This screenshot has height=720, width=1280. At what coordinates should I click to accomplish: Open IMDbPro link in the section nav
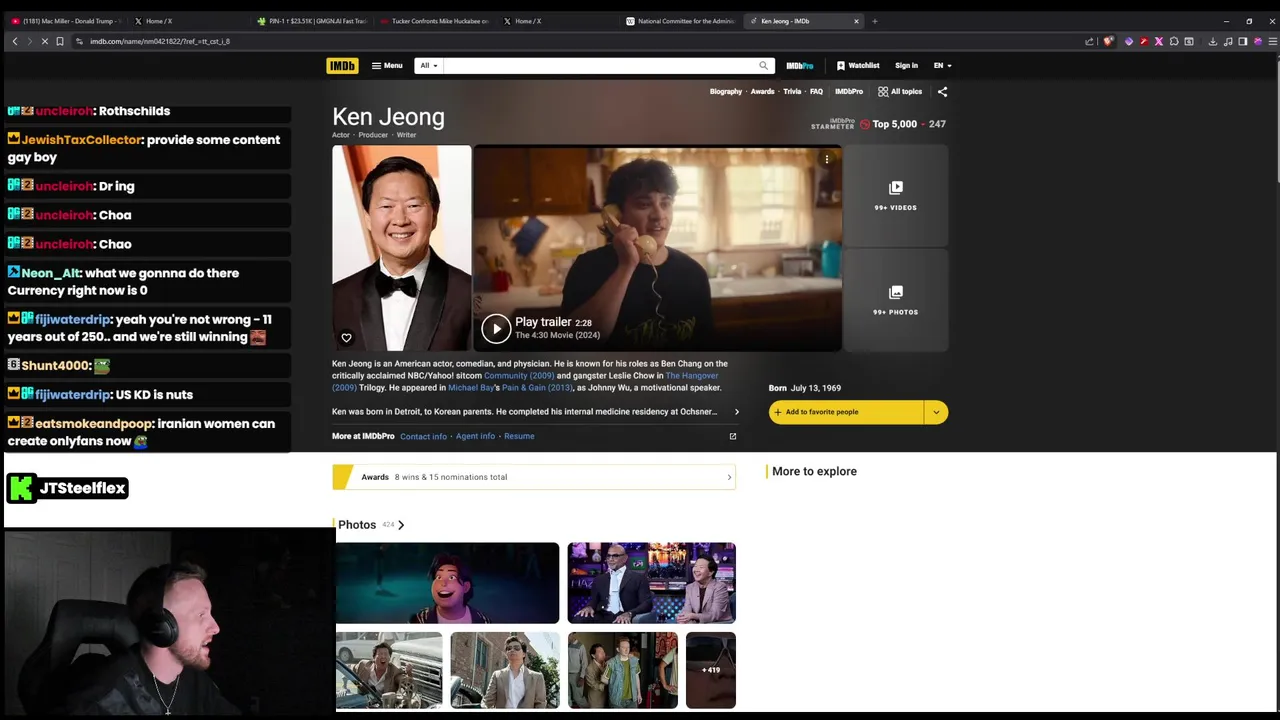(x=849, y=91)
